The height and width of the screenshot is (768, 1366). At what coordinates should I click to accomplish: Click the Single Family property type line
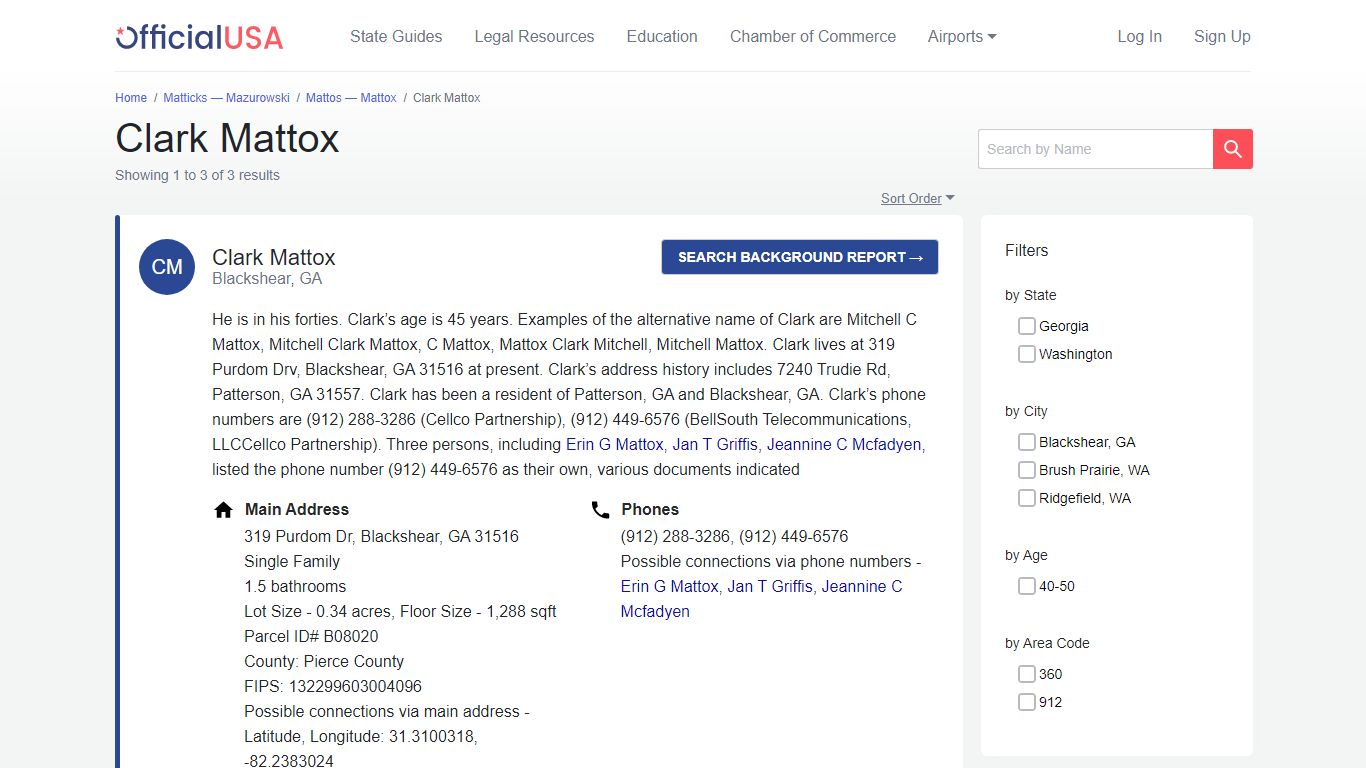(292, 562)
